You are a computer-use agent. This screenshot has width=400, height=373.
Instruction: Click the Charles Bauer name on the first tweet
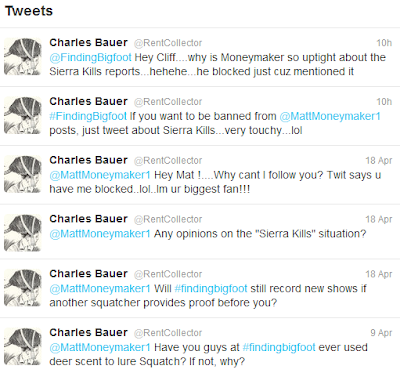click(x=88, y=43)
